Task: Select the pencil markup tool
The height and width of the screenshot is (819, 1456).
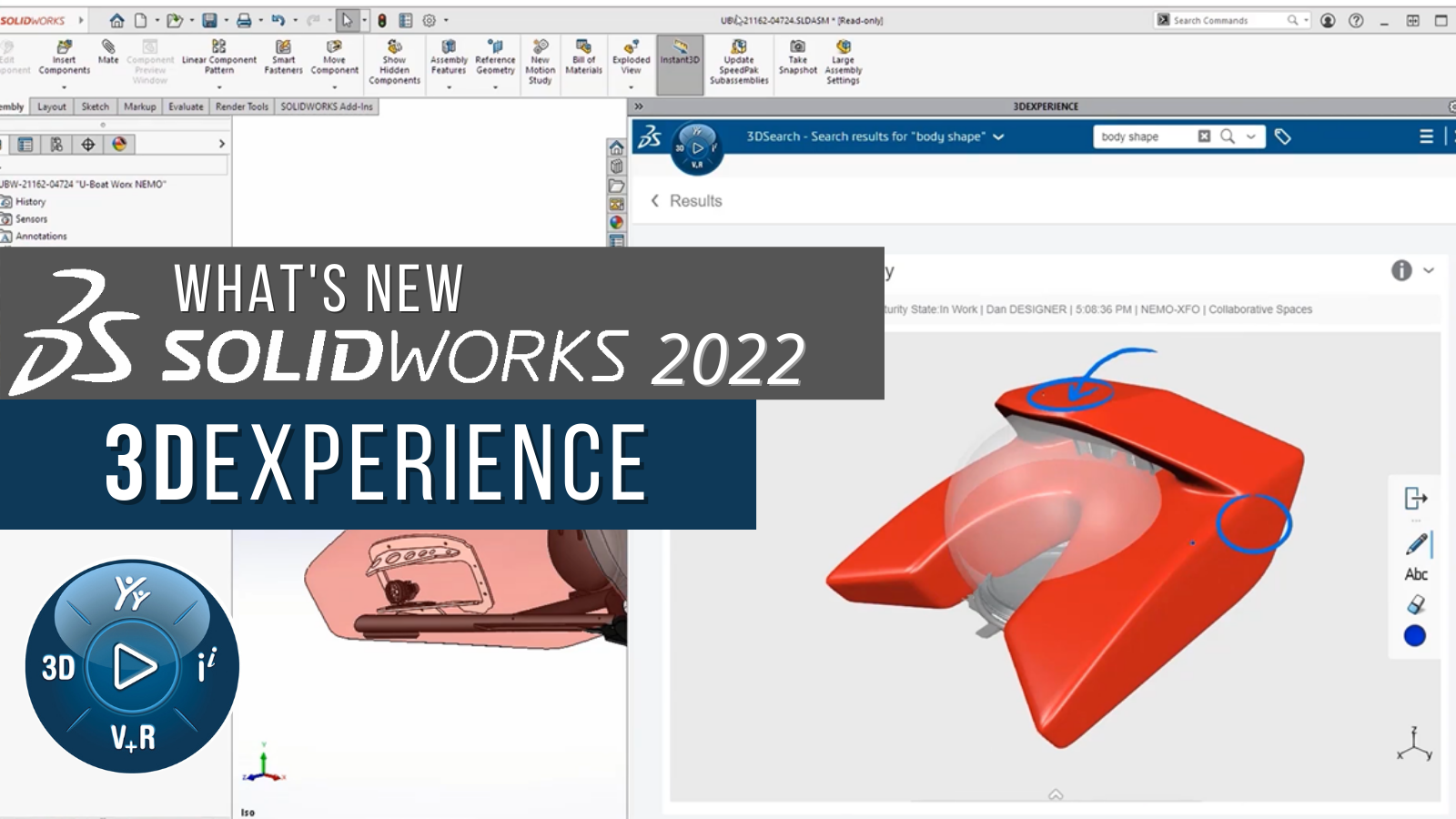Action: 1416,544
